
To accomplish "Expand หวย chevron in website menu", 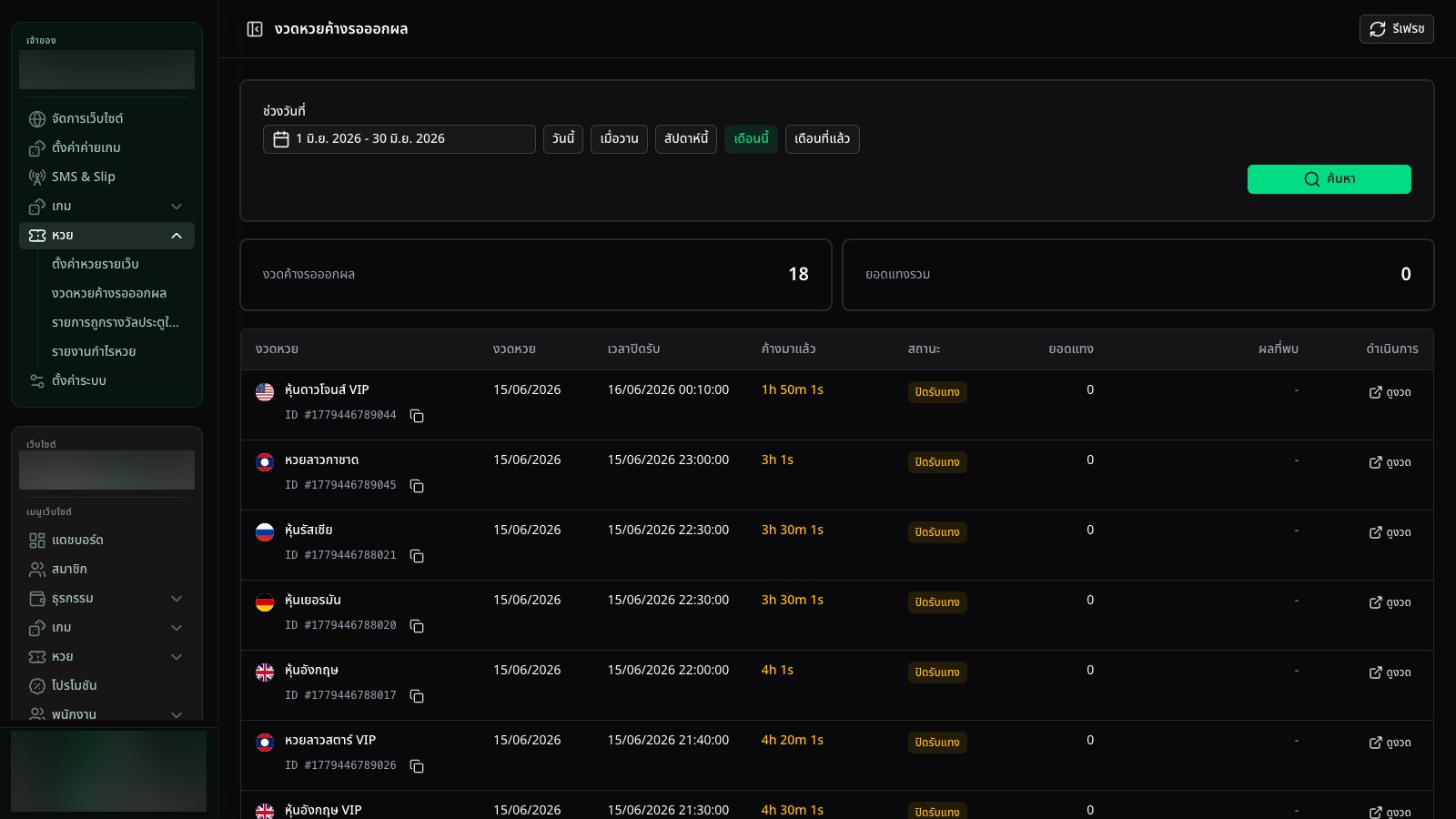I will click(x=177, y=657).
